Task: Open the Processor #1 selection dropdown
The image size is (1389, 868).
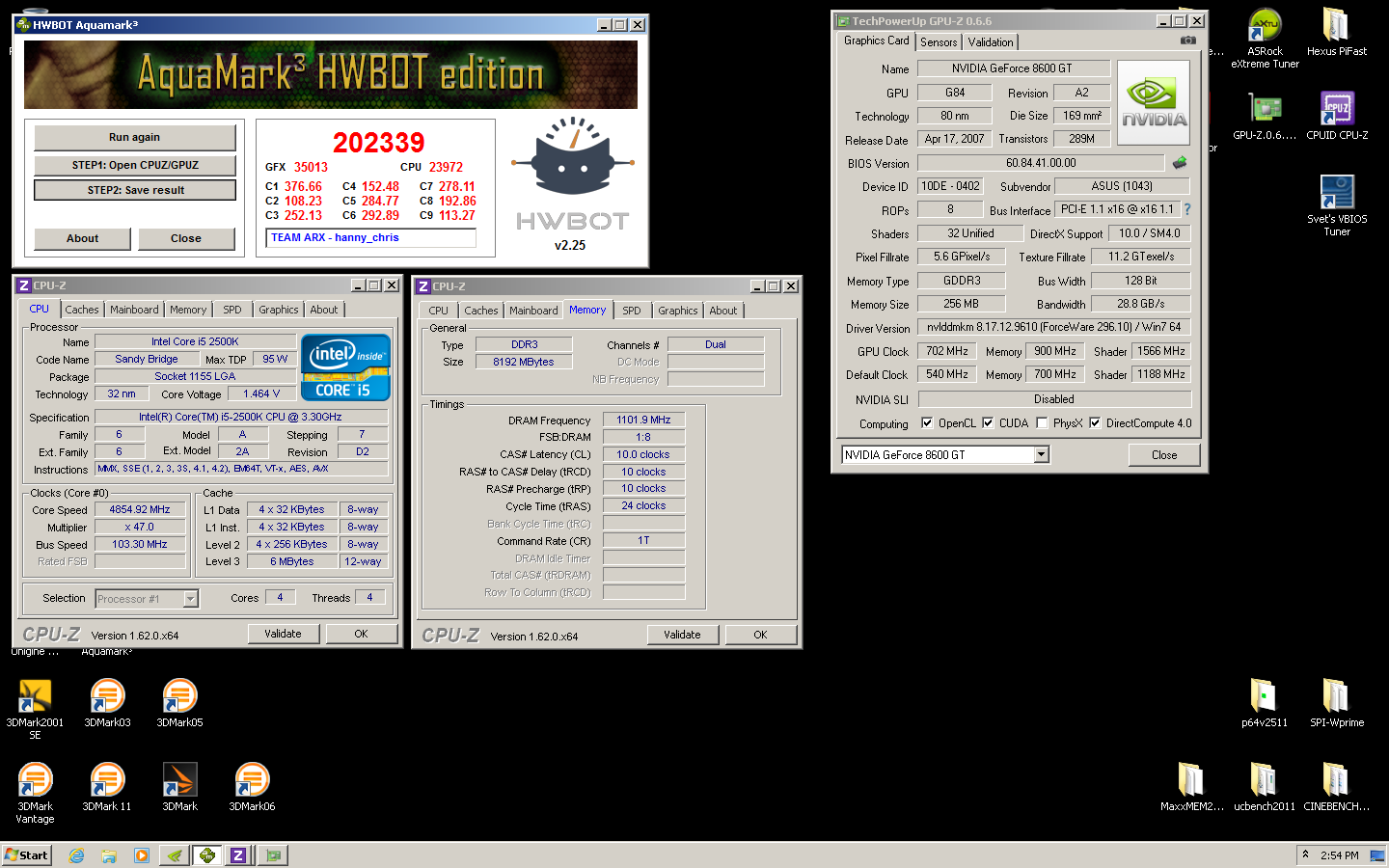Action: pos(190,599)
